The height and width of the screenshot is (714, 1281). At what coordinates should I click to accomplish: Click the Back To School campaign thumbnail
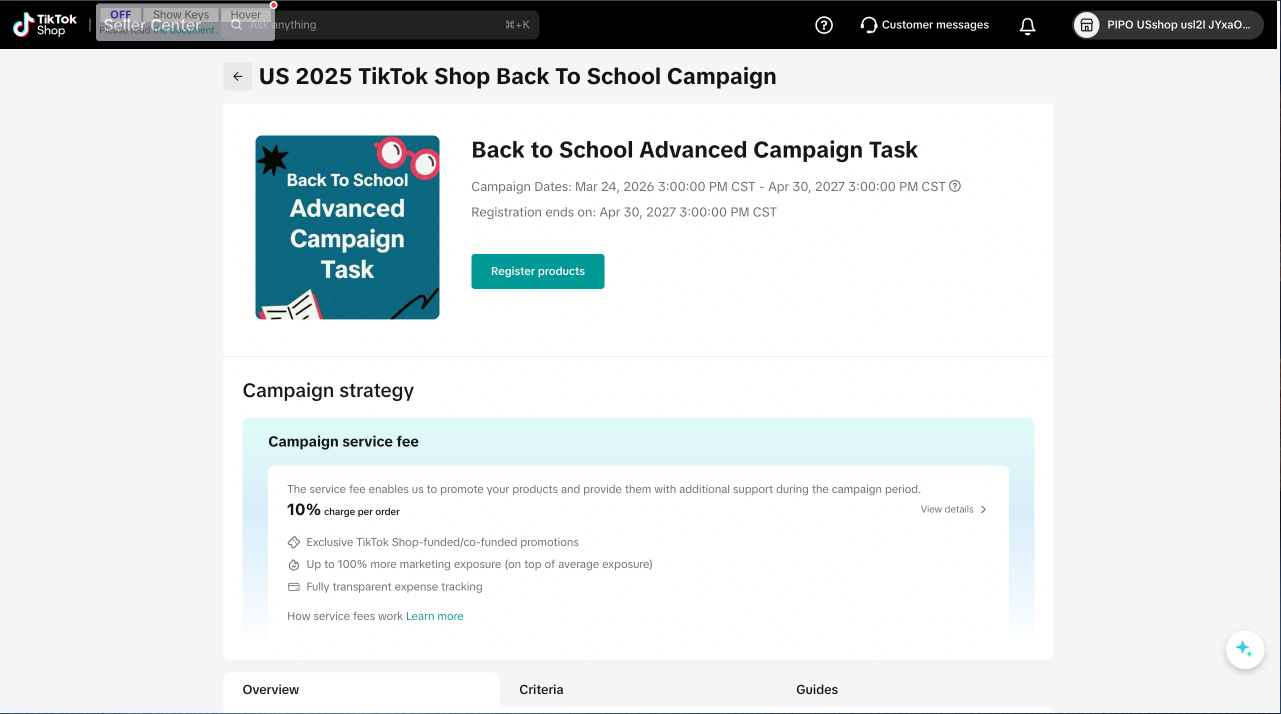click(x=347, y=227)
